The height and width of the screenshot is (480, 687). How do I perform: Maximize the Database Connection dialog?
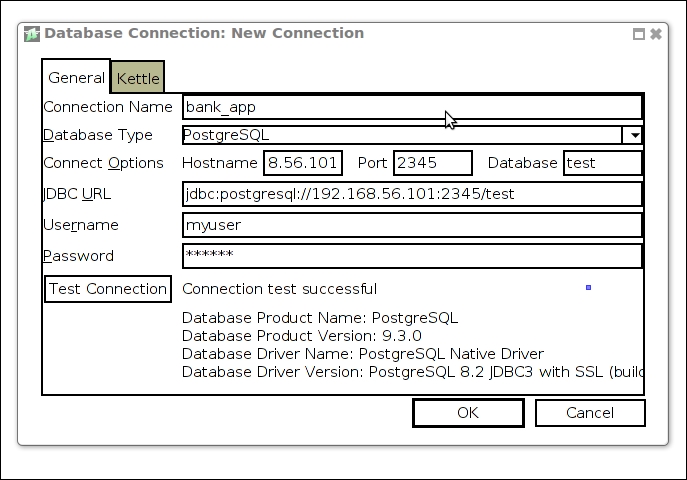(639, 34)
